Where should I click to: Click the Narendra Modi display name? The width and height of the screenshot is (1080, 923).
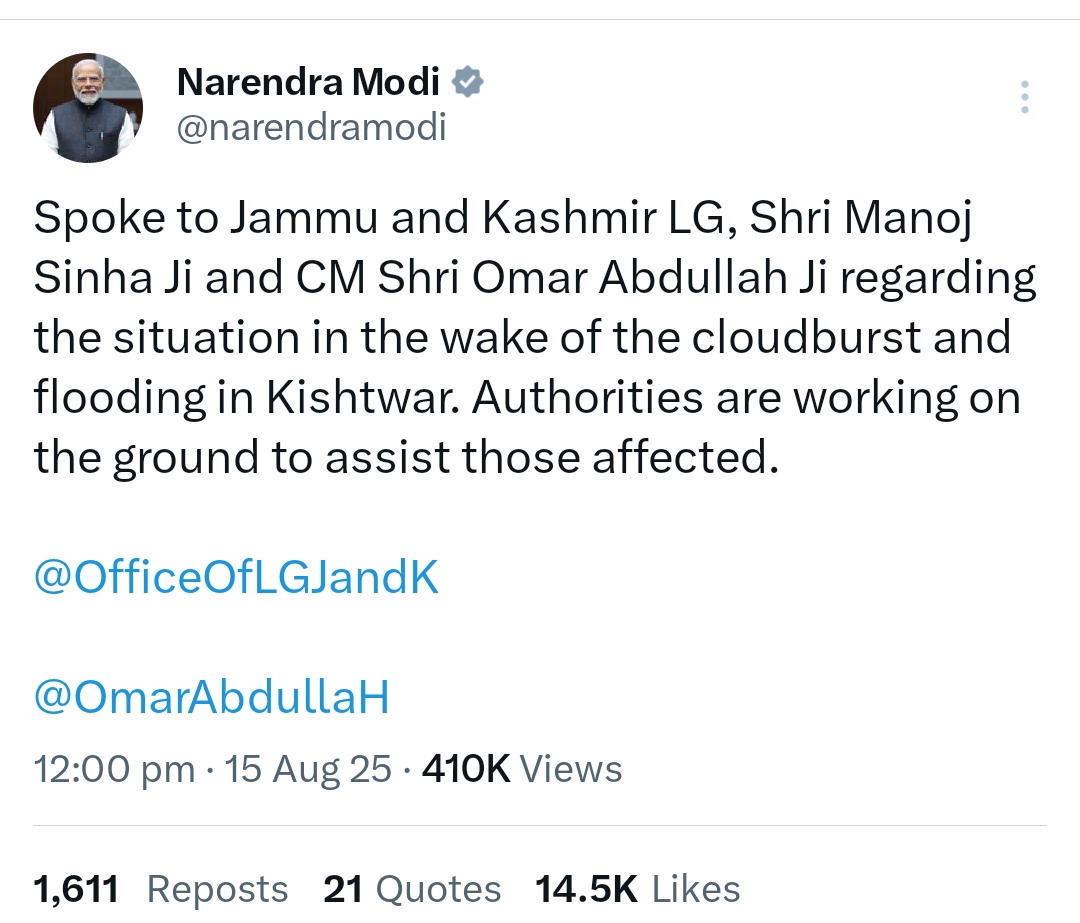[309, 83]
